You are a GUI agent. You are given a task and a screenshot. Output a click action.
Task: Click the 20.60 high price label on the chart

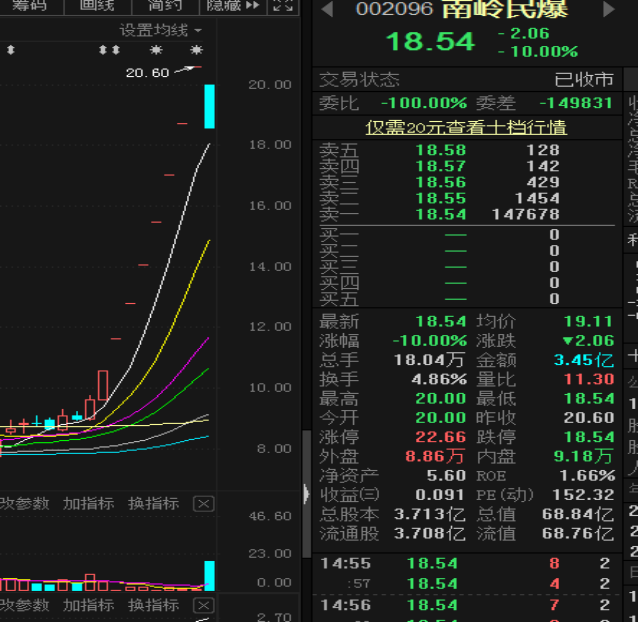click(x=147, y=73)
